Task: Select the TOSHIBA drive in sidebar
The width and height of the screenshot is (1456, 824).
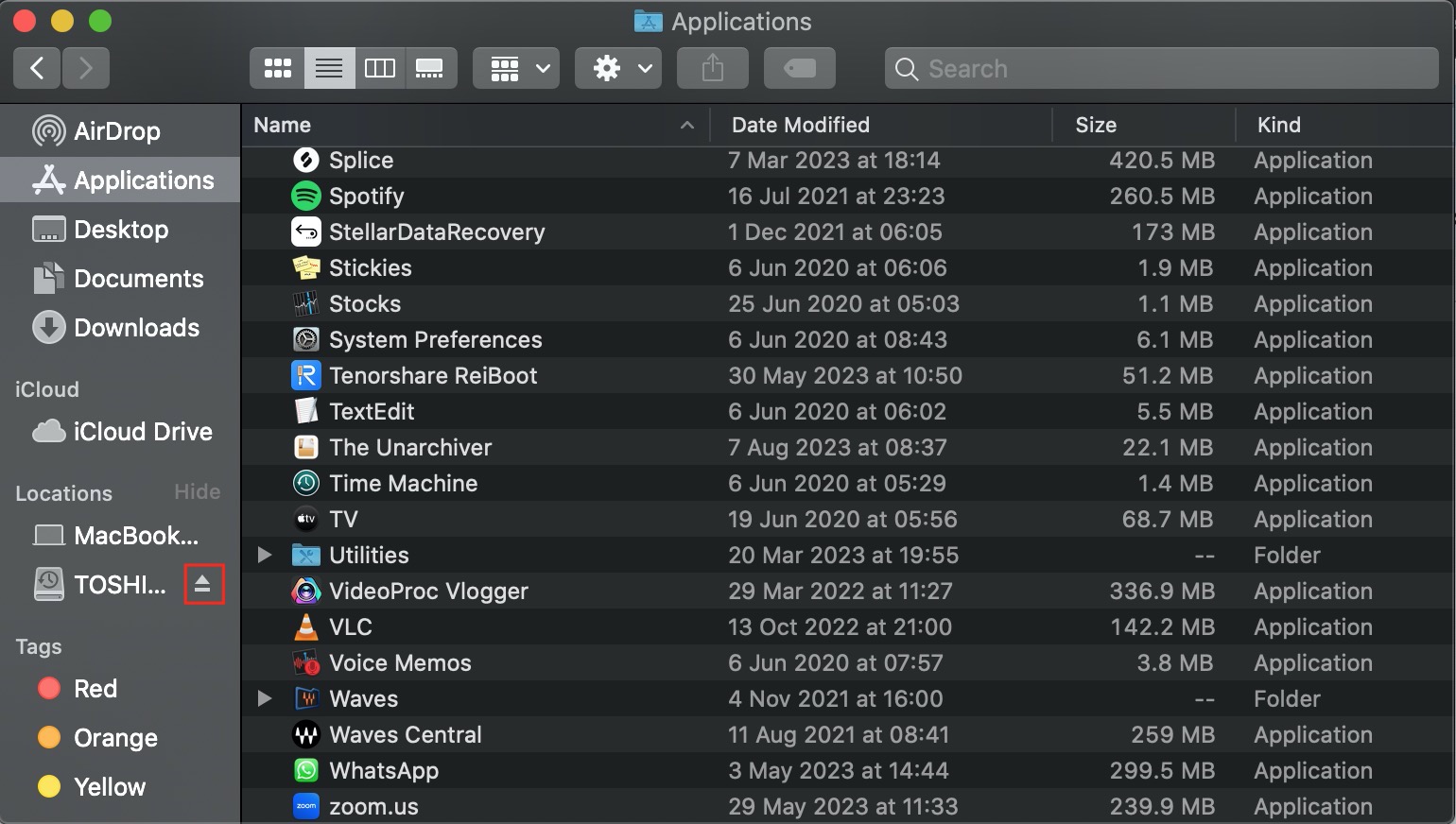Action: [99, 584]
